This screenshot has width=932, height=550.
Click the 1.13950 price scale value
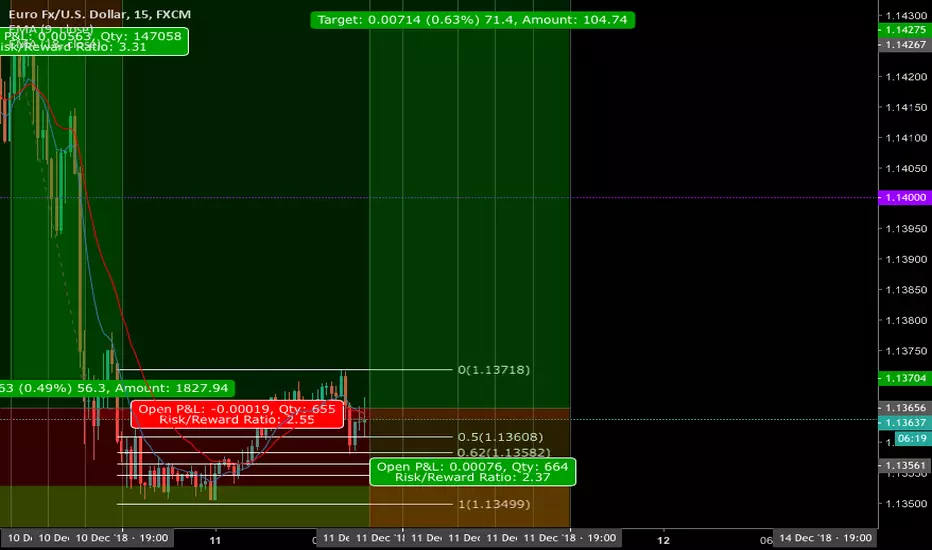pyautogui.click(x=906, y=229)
